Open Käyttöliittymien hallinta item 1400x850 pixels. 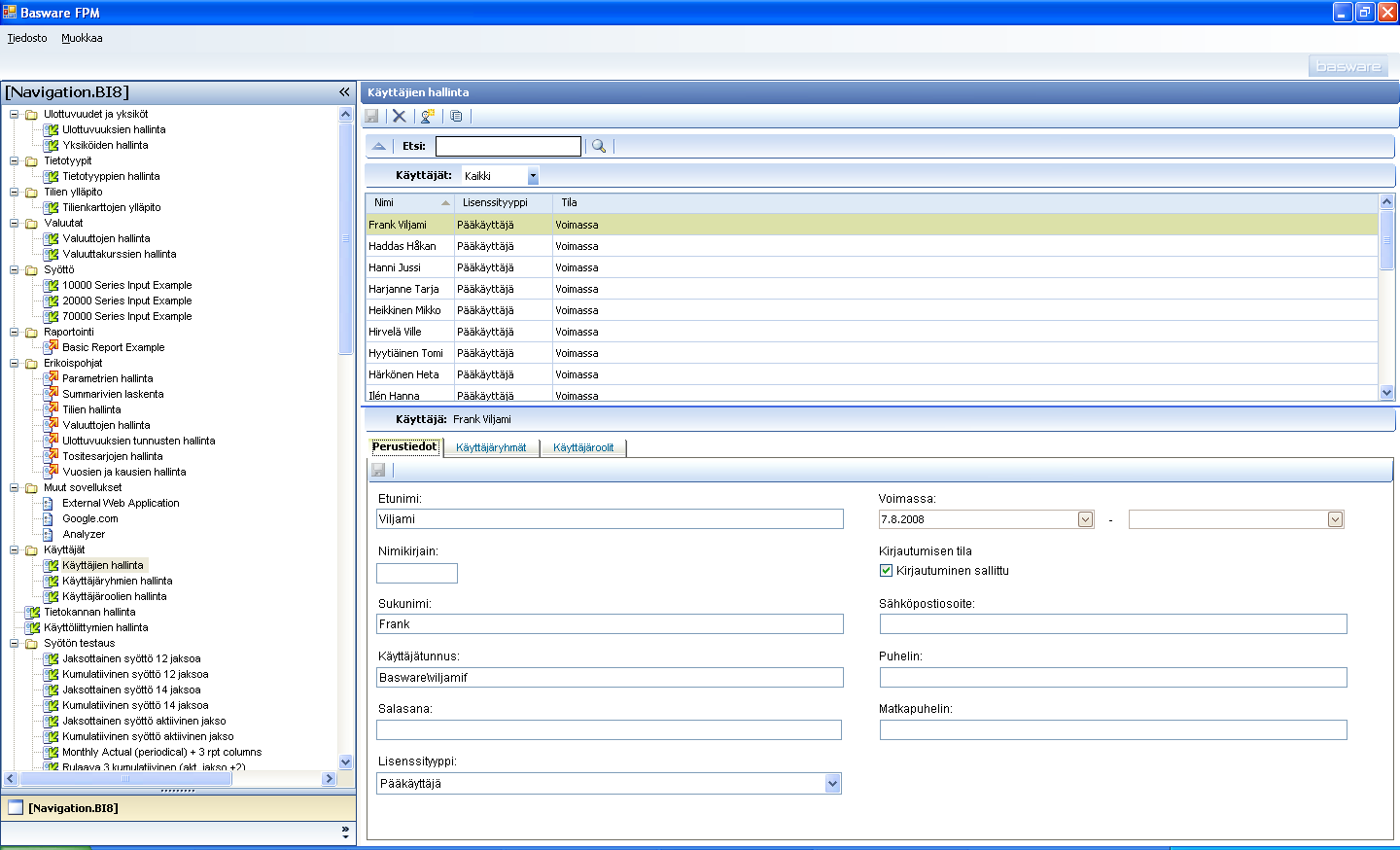tap(96, 627)
